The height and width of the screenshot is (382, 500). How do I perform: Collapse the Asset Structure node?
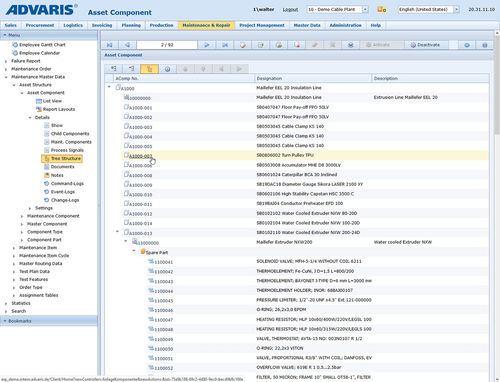(14, 85)
